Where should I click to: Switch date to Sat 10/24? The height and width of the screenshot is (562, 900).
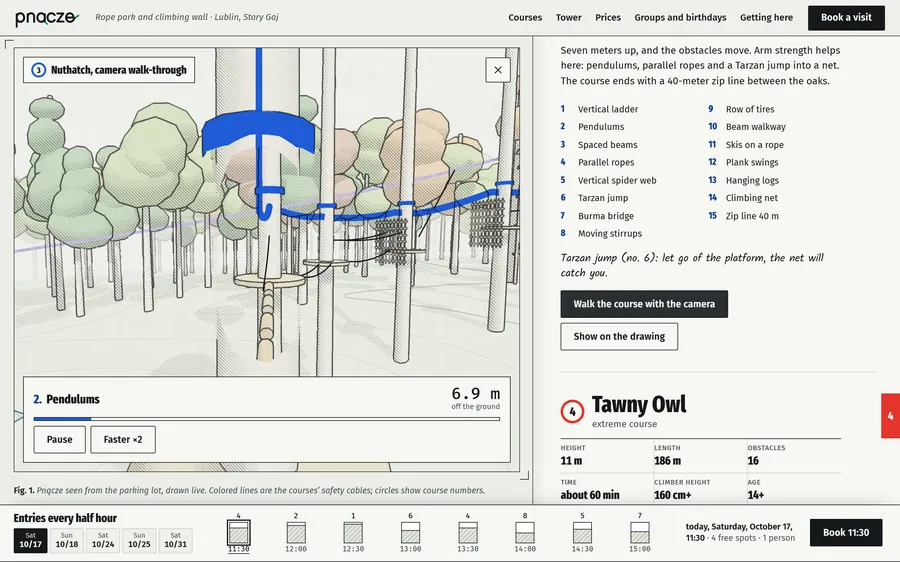coord(103,540)
